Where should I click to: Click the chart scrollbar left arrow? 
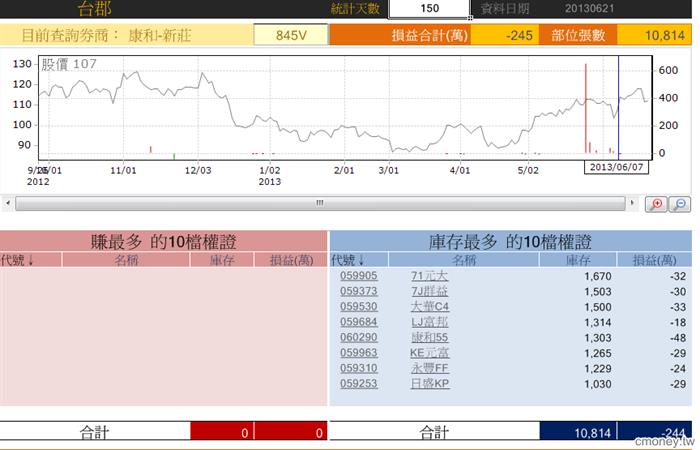(8, 203)
